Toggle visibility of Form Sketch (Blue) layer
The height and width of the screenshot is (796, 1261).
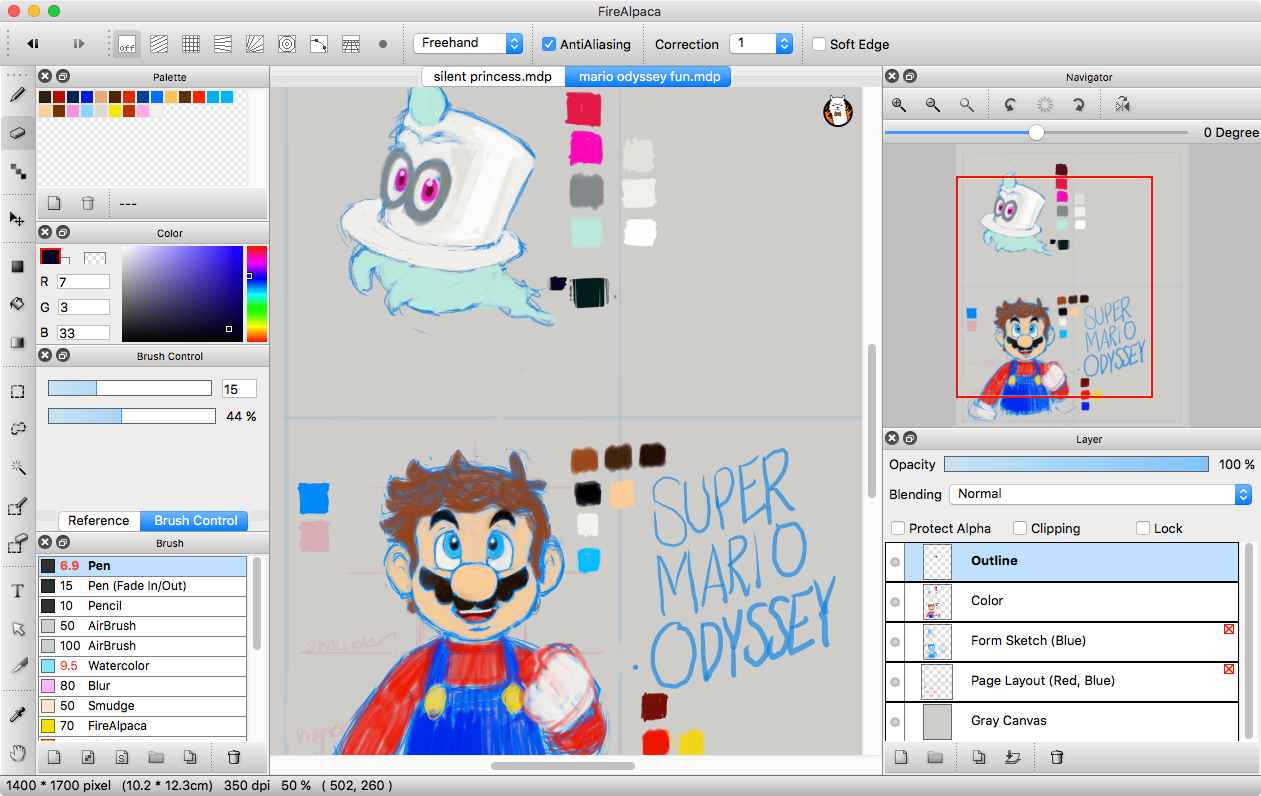pos(895,642)
